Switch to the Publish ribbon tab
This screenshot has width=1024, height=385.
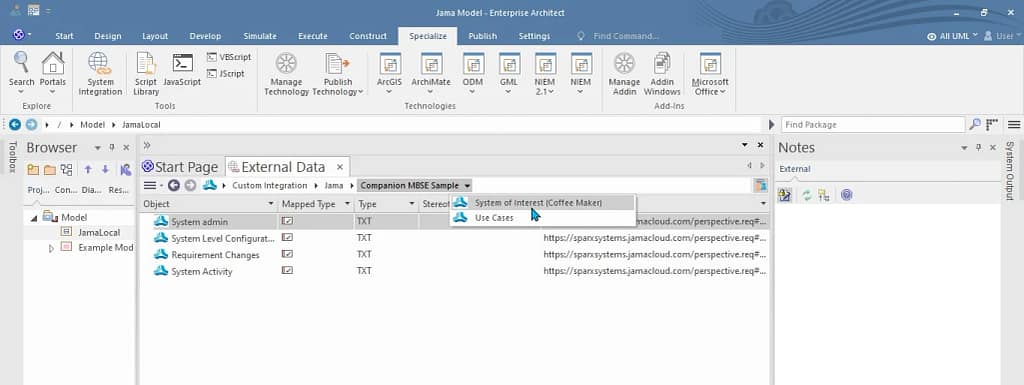tap(483, 36)
